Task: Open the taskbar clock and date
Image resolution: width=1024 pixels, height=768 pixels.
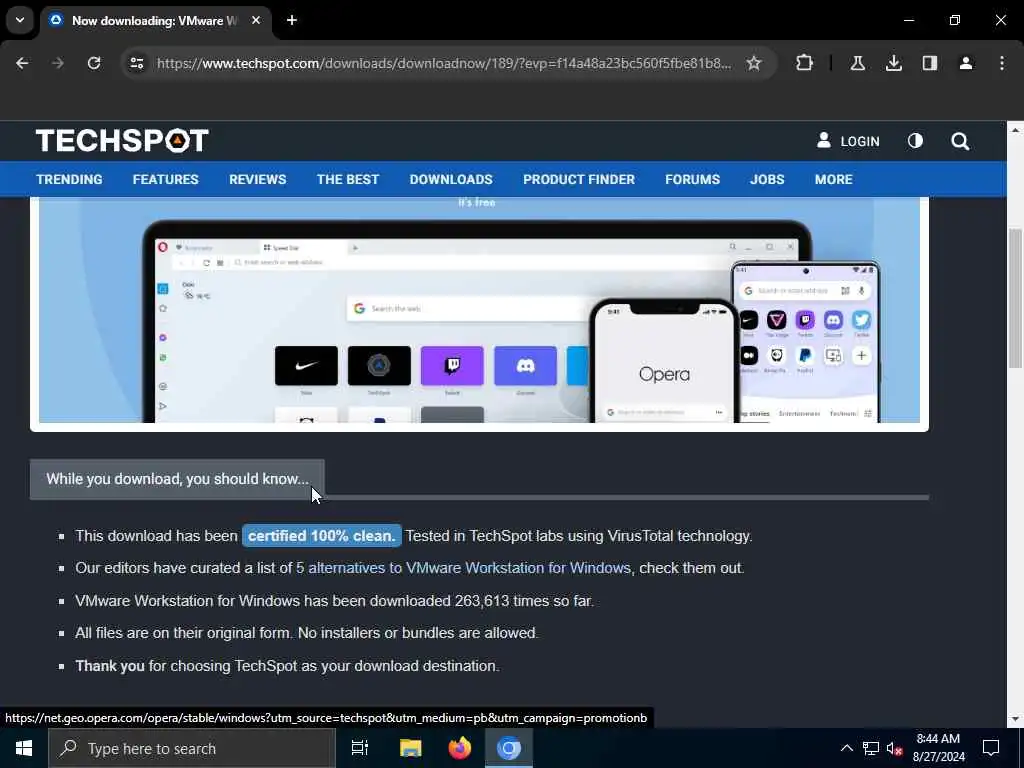Action: [x=938, y=748]
